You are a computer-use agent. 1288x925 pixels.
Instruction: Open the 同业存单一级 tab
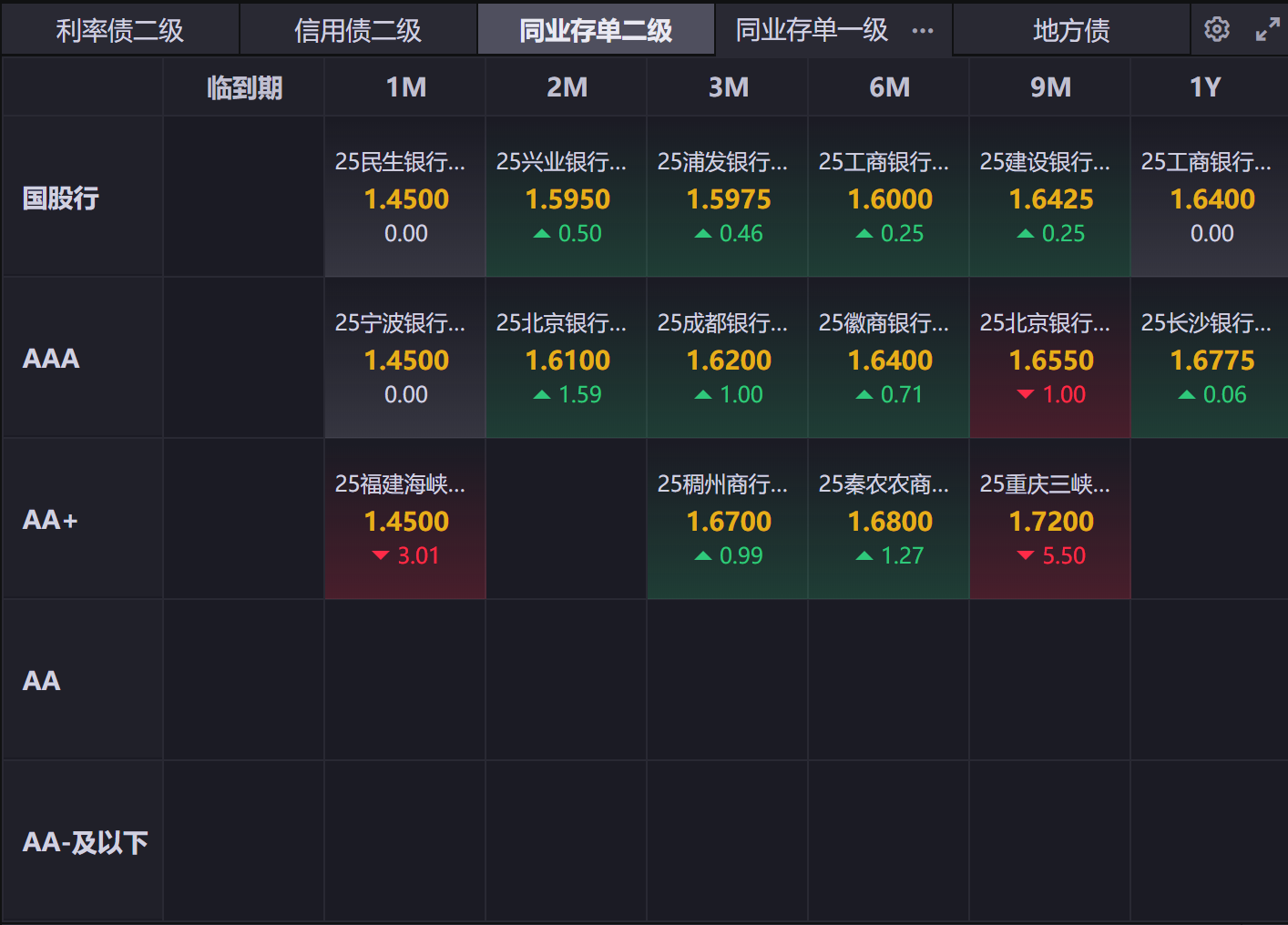[x=811, y=31]
